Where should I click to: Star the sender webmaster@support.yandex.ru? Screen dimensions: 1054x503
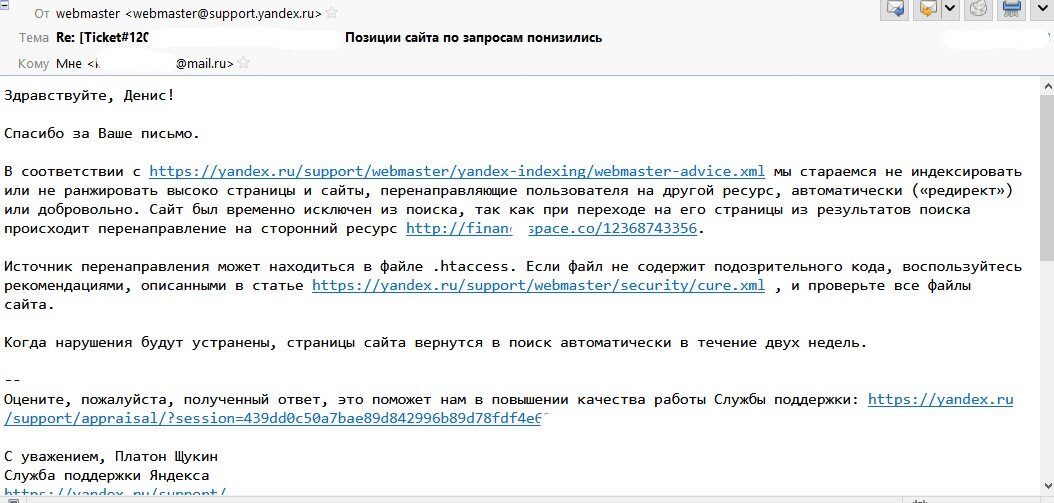(332, 13)
